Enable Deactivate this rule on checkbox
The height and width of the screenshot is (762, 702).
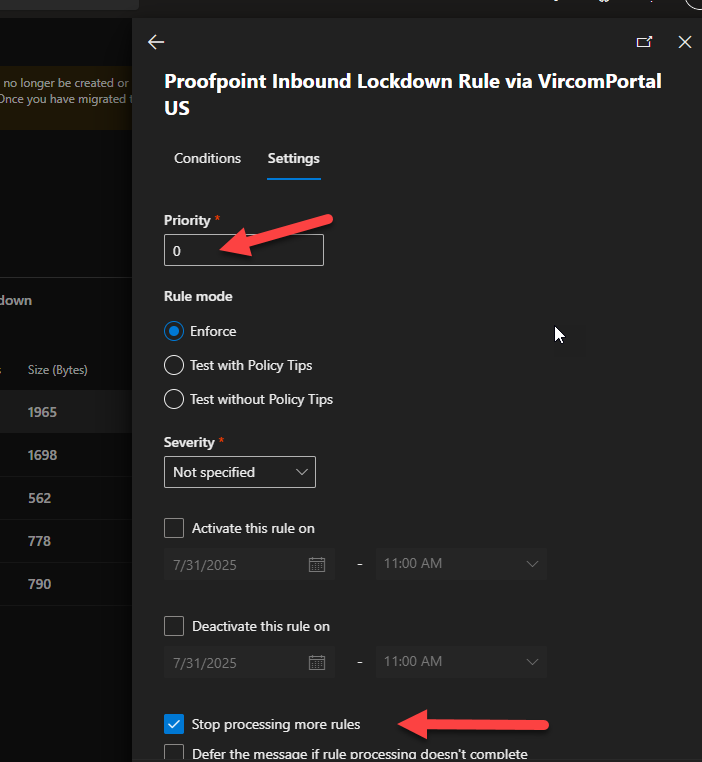click(174, 626)
